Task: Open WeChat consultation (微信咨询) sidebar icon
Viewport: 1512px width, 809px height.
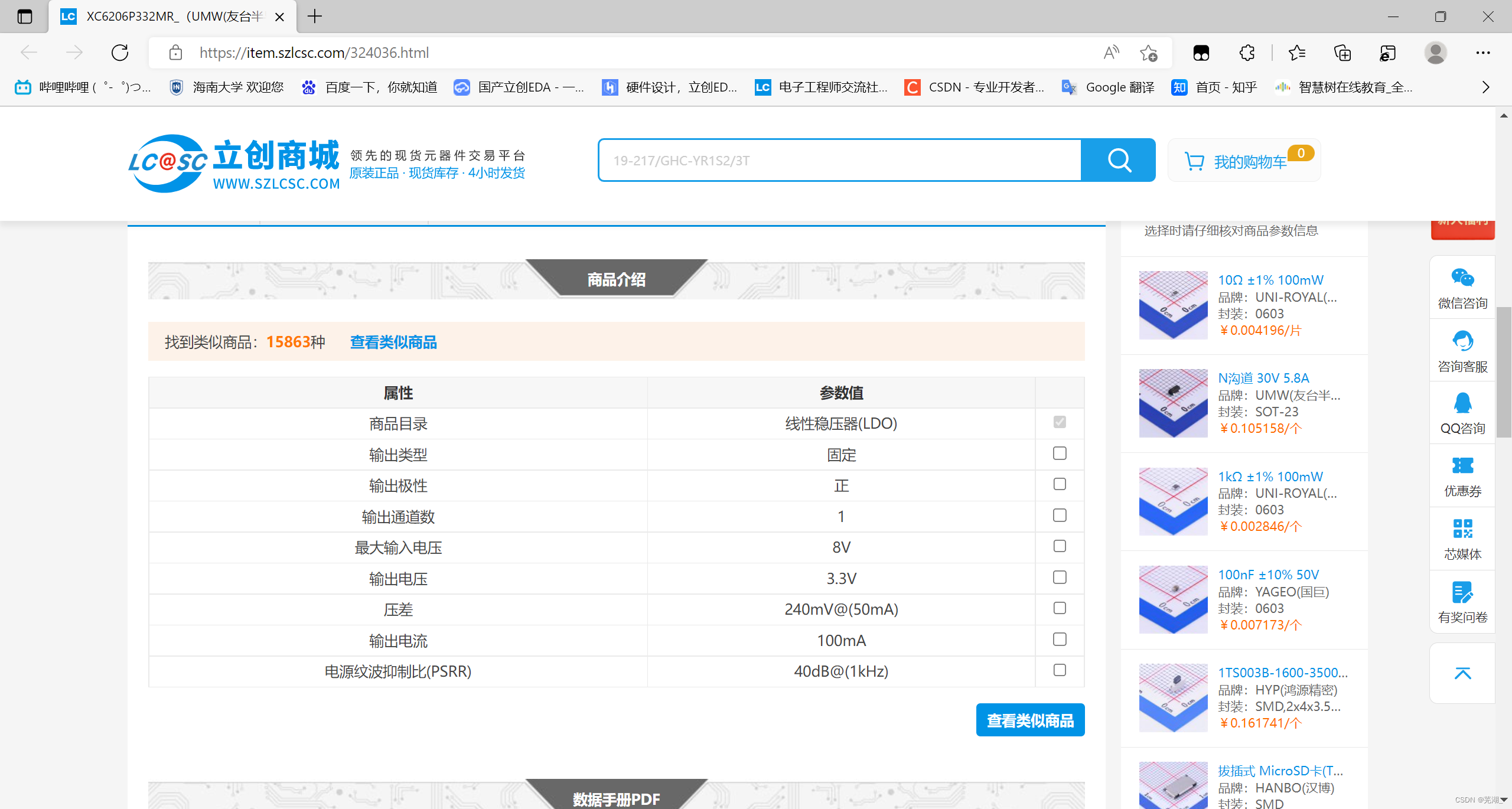Action: pos(1462,288)
